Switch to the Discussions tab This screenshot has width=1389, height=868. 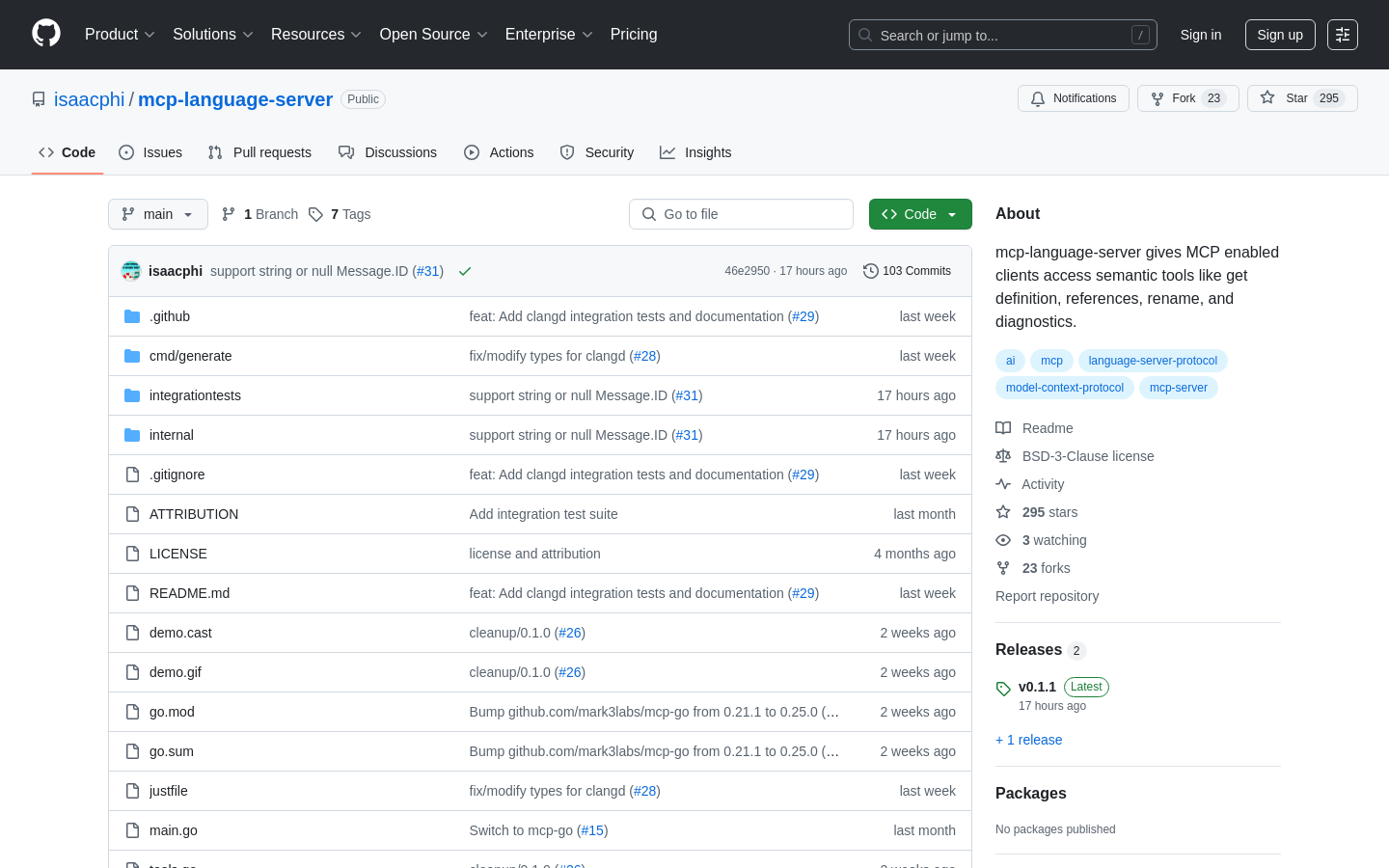pos(388,152)
